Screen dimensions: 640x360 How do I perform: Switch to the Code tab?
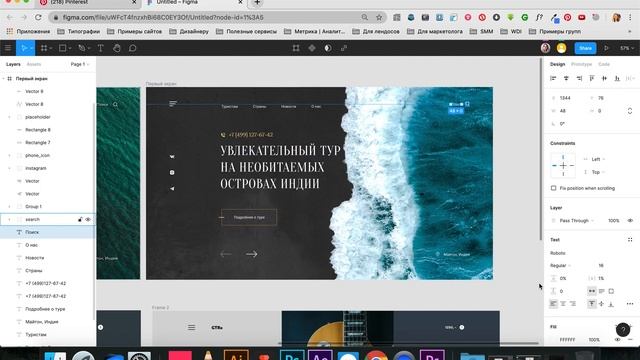click(x=604, y=64)
